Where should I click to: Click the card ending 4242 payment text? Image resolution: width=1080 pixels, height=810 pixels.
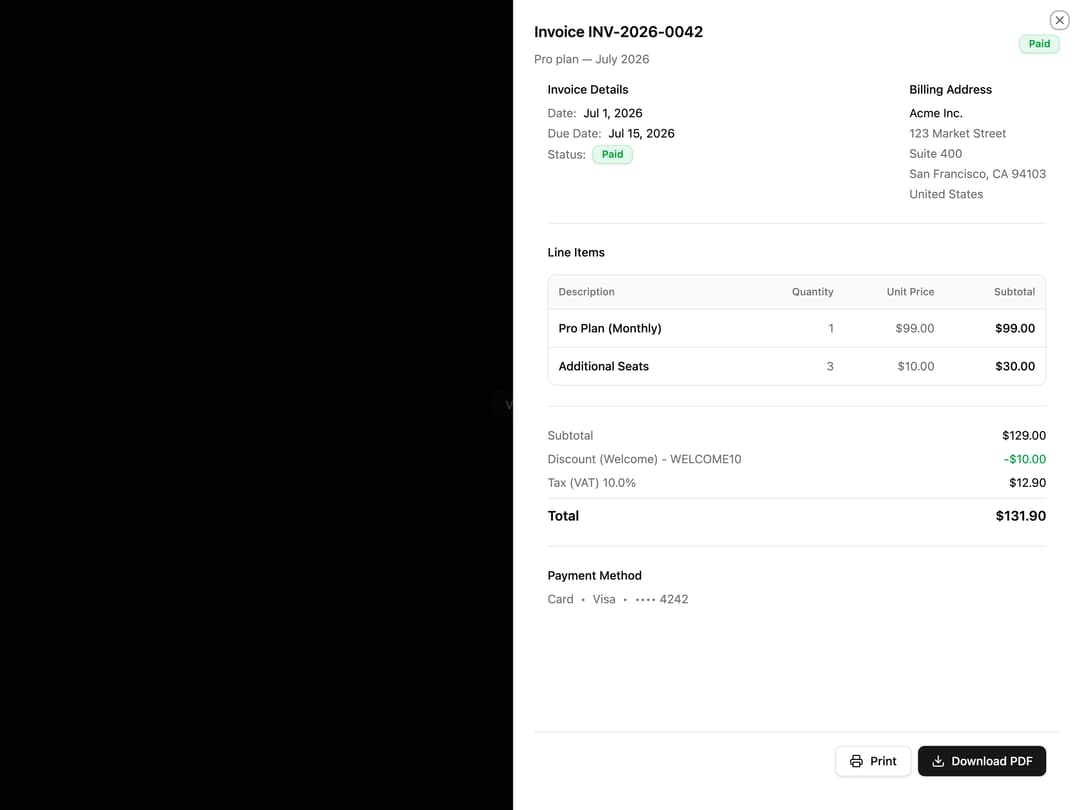tap(618, 599)
